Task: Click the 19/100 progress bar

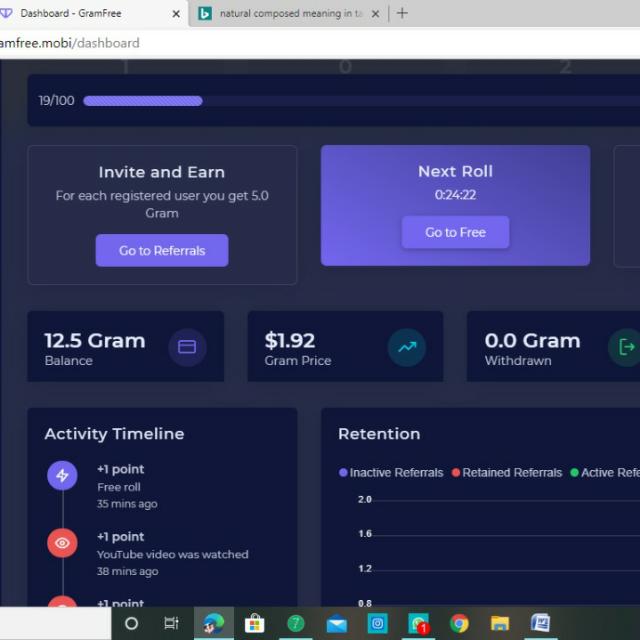Action: pyautogui.click(x=362, y=101)
